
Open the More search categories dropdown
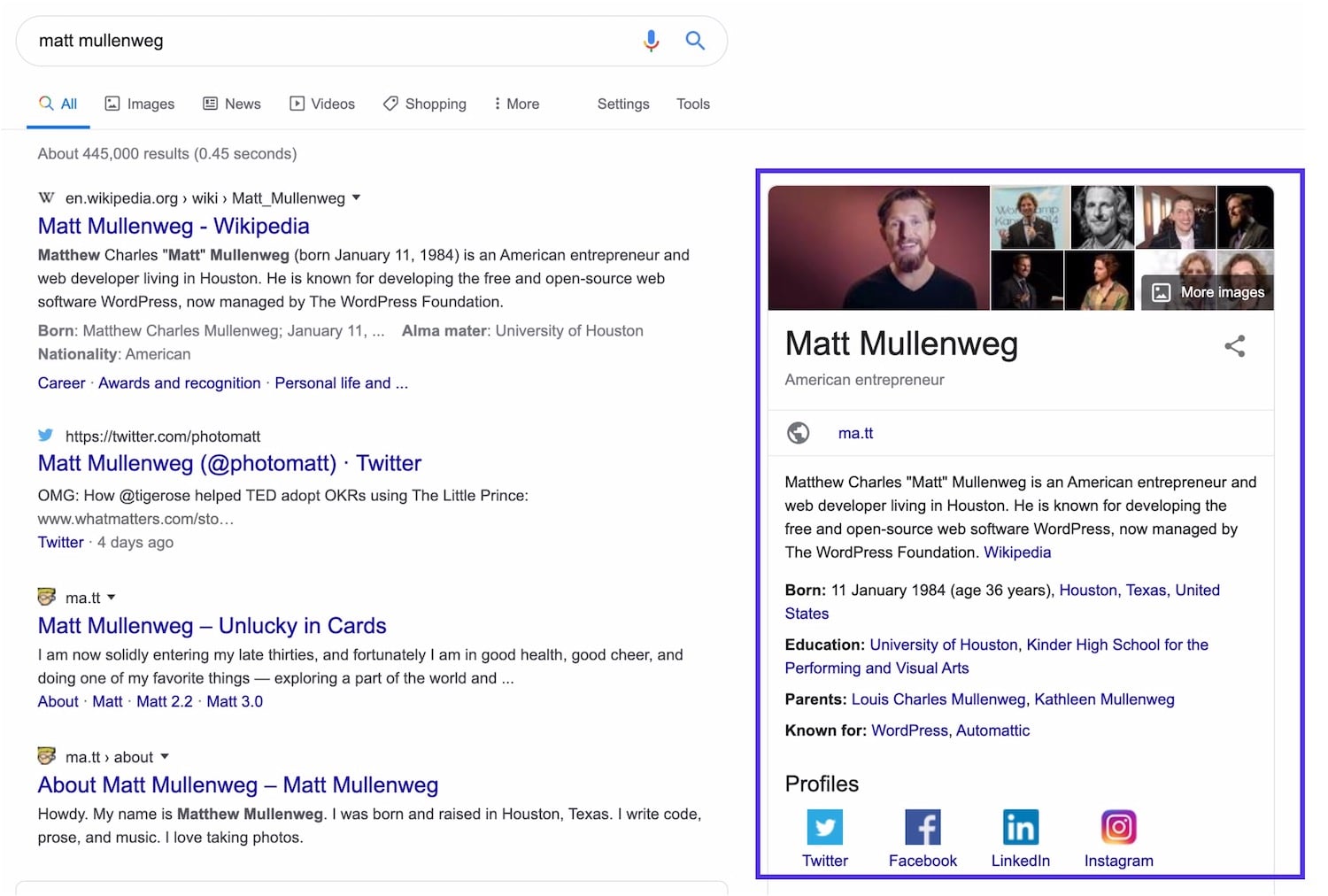tap(516, 104)
